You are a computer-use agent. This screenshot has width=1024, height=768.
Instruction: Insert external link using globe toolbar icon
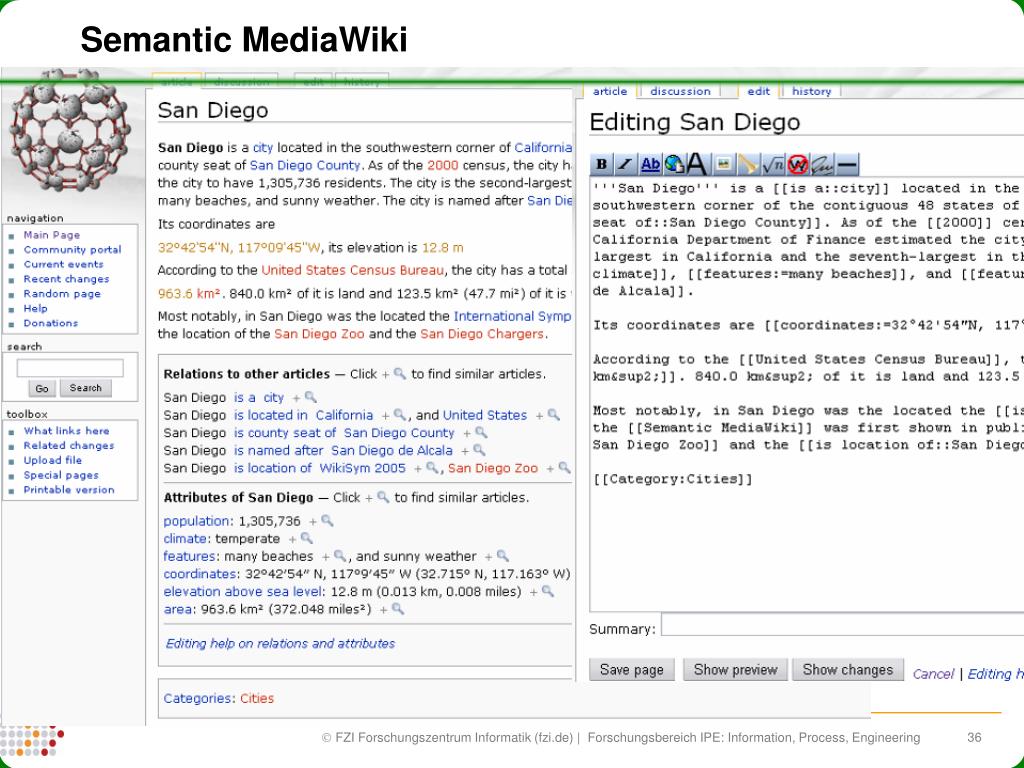(673, 165)
